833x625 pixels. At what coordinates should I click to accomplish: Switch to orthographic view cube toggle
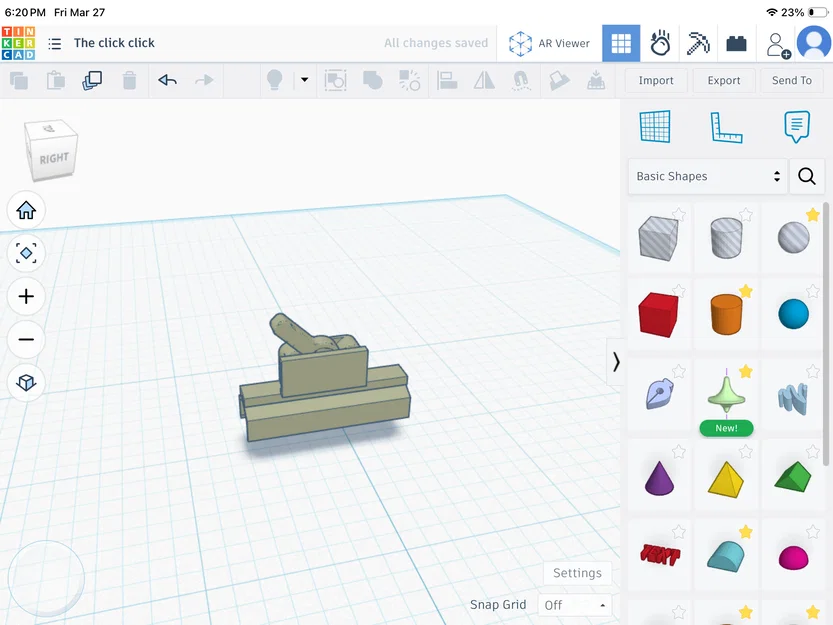[x=26, y=383]
